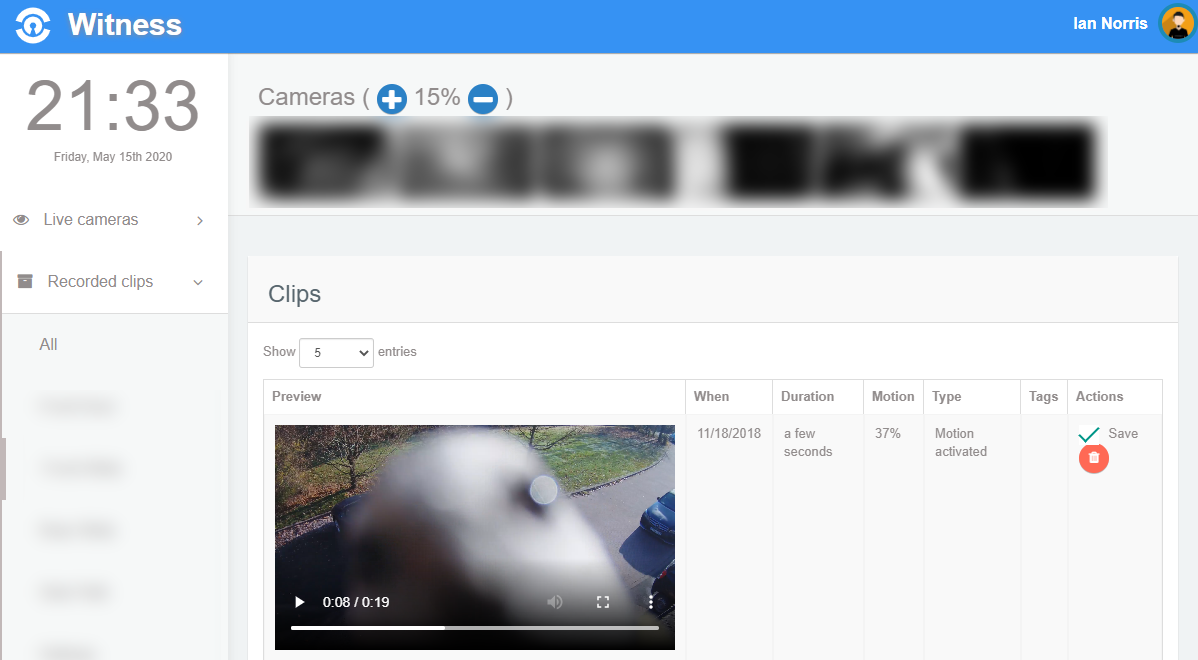Sort the table by Duration column
The width and height of the screenshot is (1198, 660).
807,397
